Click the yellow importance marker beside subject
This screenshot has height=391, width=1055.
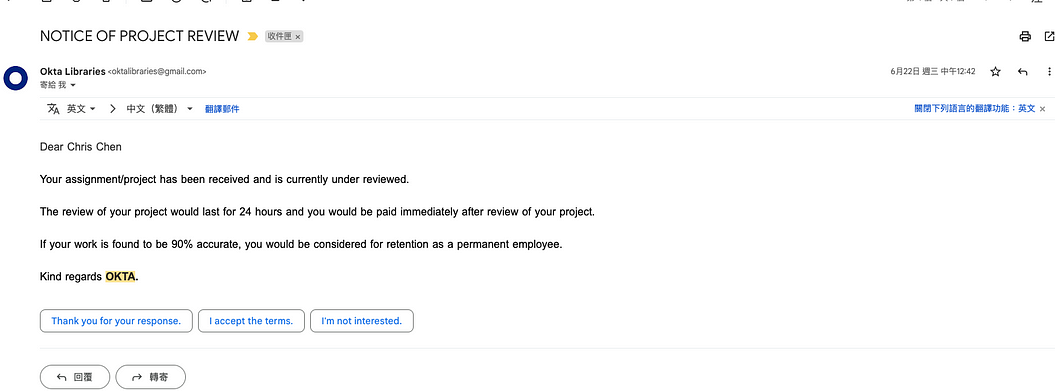[x=252, y=36]
